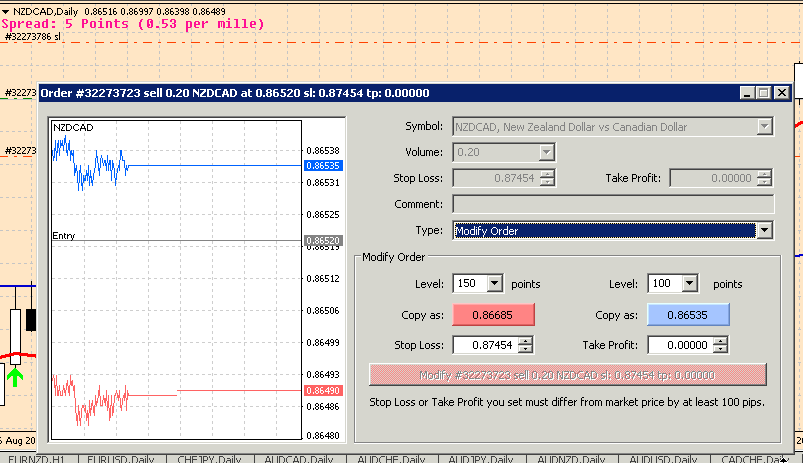Copy stop loss value 0.86685
The width and height of the screenshot is (803, 463).
(x=493, y=314)
